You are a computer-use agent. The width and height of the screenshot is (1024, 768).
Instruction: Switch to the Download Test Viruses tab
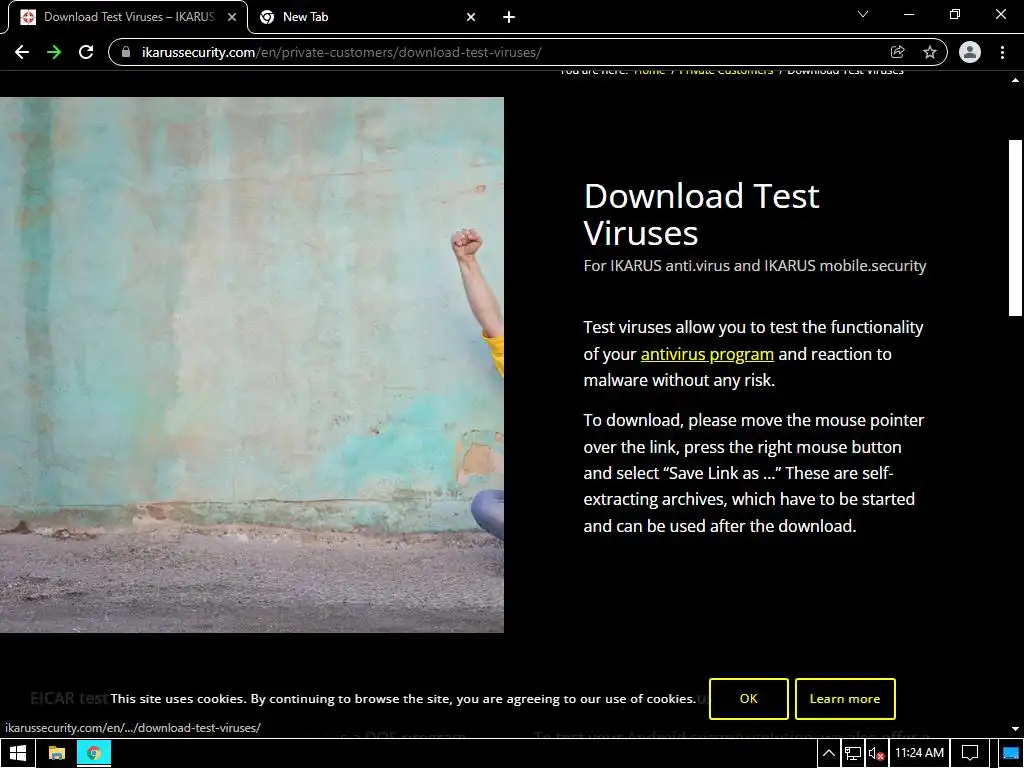coord(128,17)
